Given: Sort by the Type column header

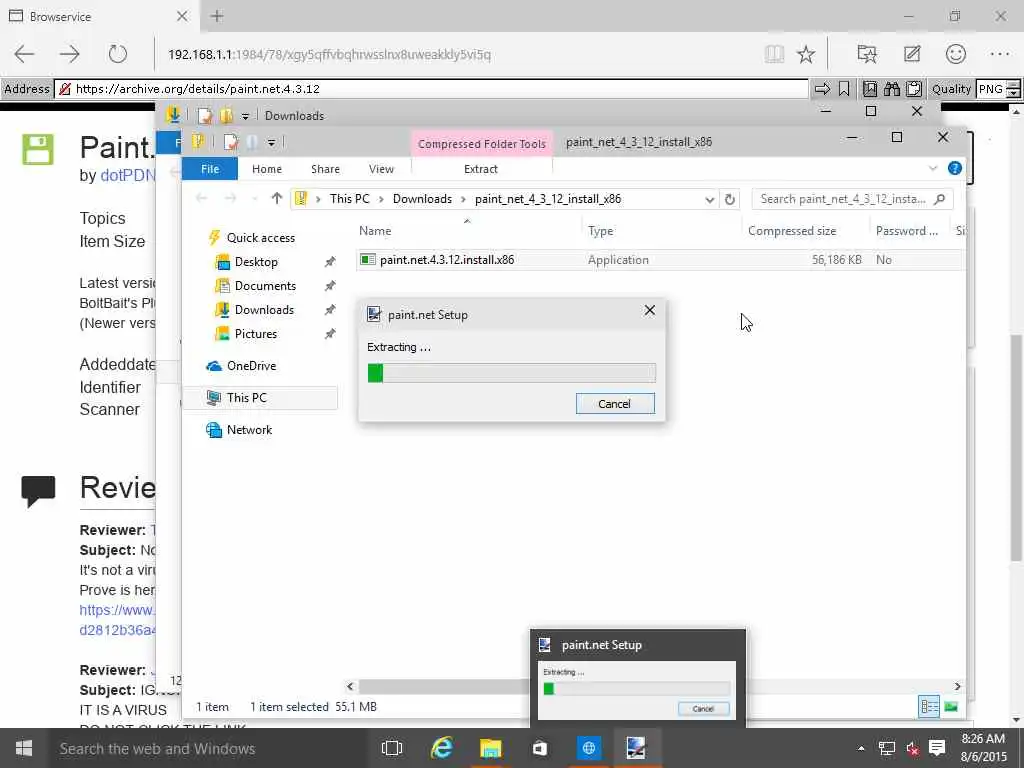Looking at the screenshot, I should pos(600,231).
